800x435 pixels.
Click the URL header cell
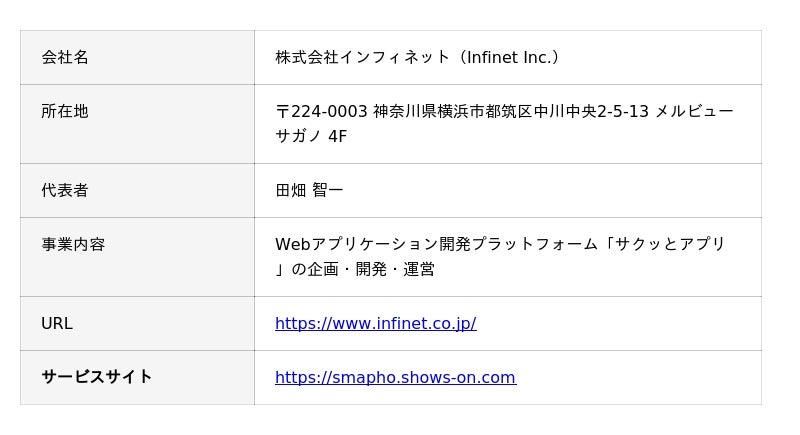click(x=57, y=323)
